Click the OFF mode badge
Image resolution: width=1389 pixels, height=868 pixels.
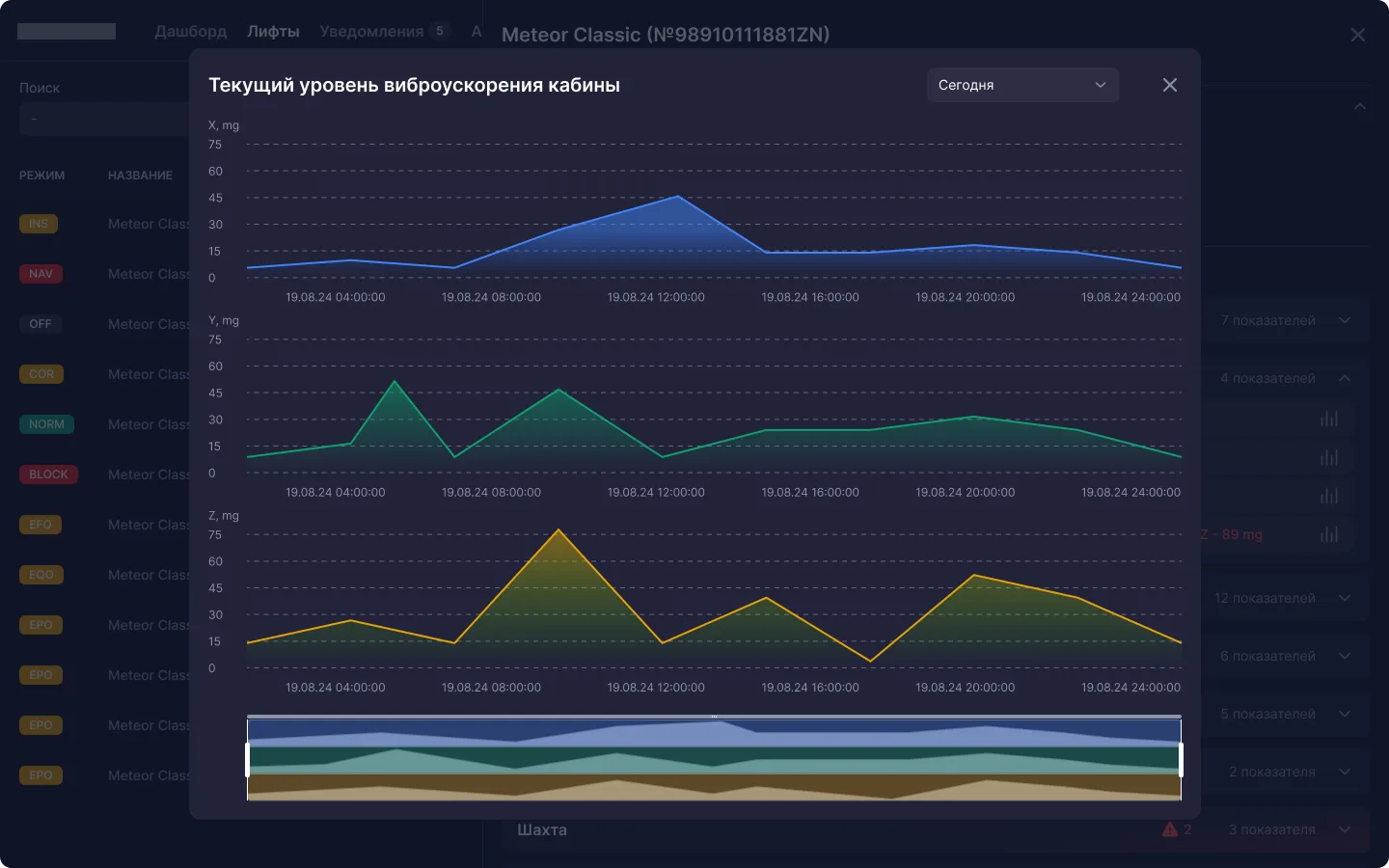[41, 324]
